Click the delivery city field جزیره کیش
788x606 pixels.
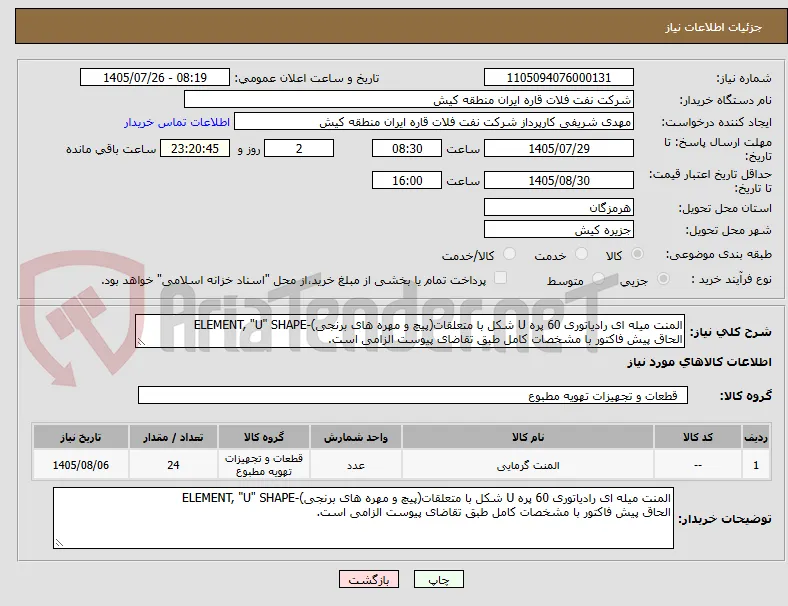pyautogui.click(x=559, y=229)
